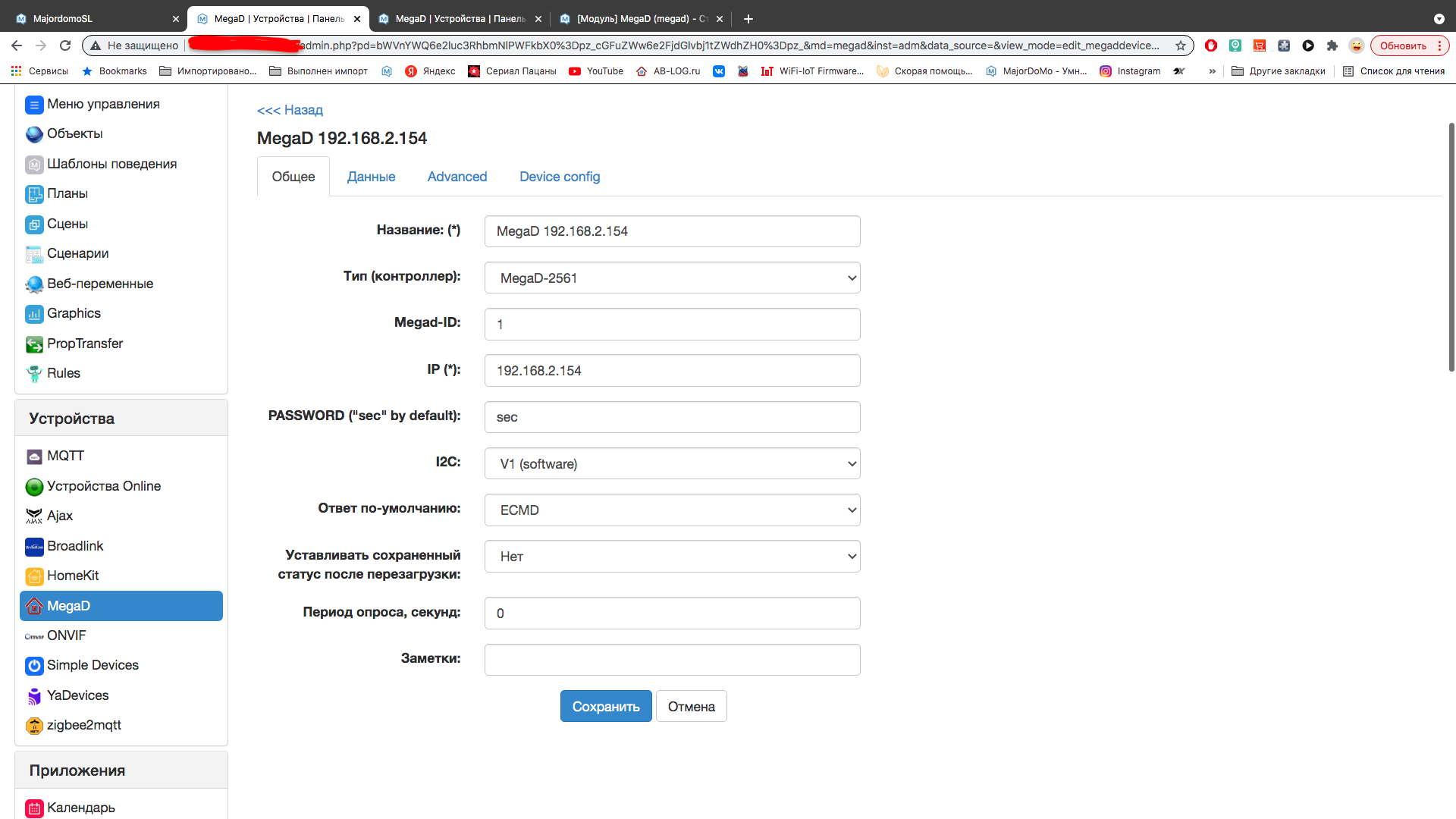Image resolution: width=1456 pixels, height=819 pixels.
Task: Expand the Тип (контроллер) dropdown
Action: 672,278
